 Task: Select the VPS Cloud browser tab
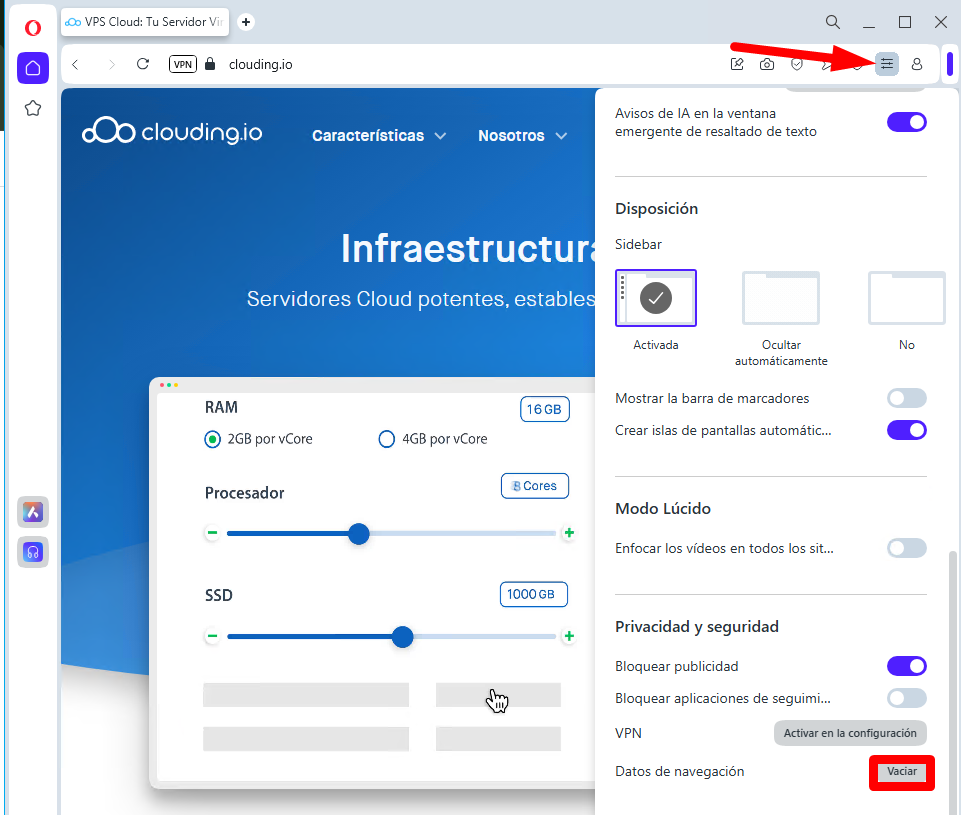tap(145, 22)
